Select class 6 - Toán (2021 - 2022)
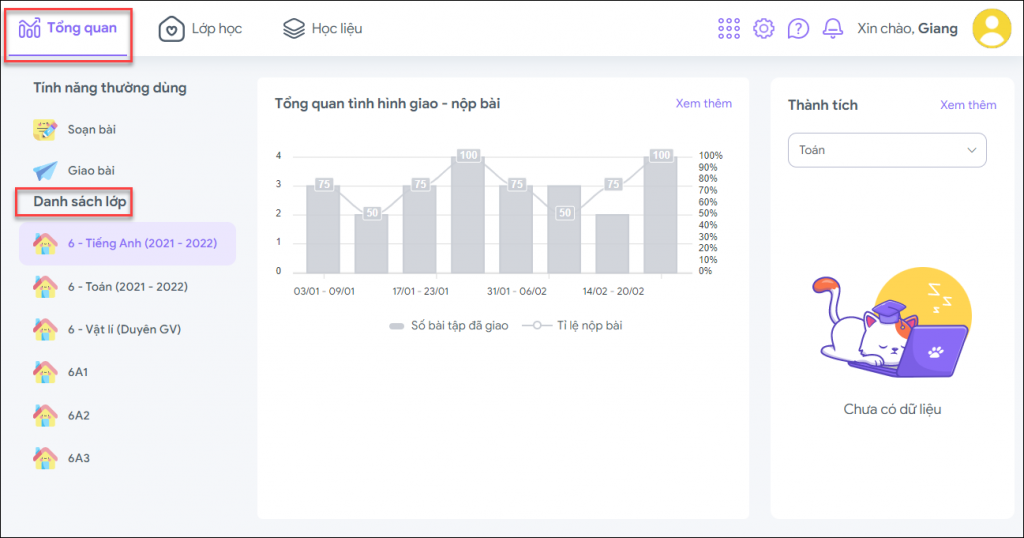This screenshot has width=1024, height=538. [127, 287]
